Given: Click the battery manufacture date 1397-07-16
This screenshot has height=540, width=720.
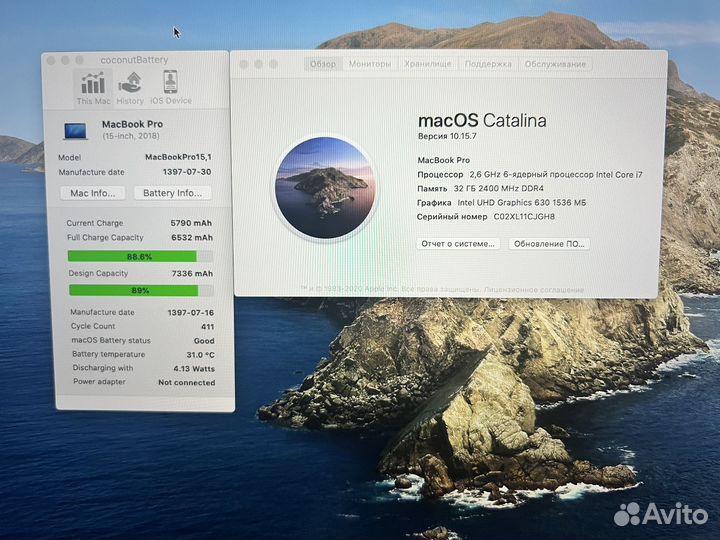Looking at the screenshot, I should [x=191, y=312].
